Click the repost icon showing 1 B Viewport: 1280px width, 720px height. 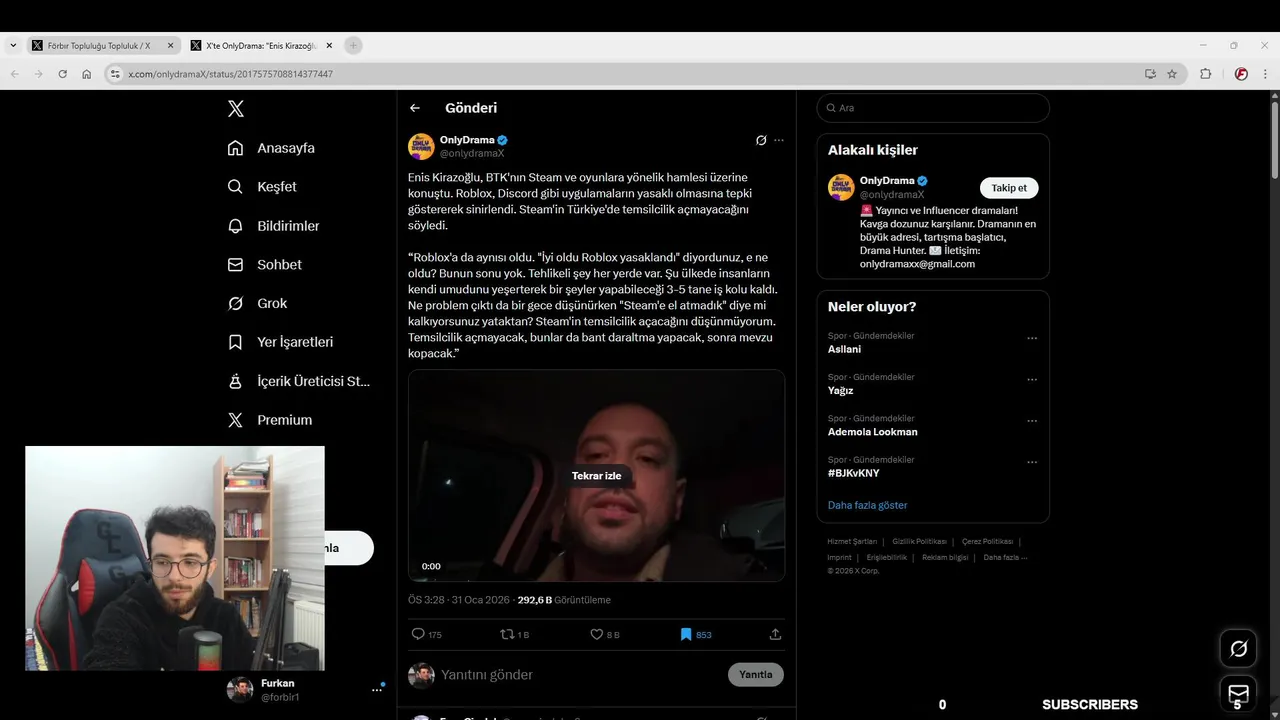[x=515, y=634]
